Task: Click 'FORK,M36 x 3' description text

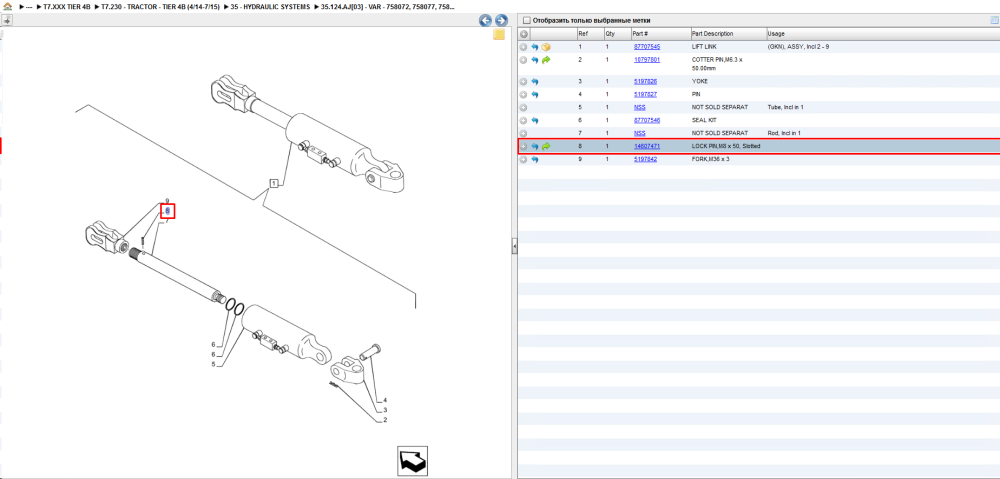Action: point(710,159)
